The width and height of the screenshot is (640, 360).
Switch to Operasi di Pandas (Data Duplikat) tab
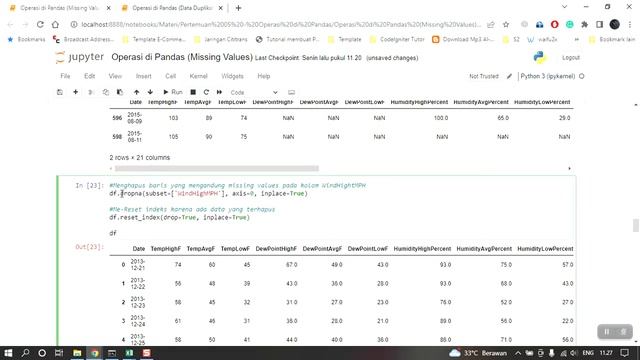pyautogui.click(x=172, y=8)
